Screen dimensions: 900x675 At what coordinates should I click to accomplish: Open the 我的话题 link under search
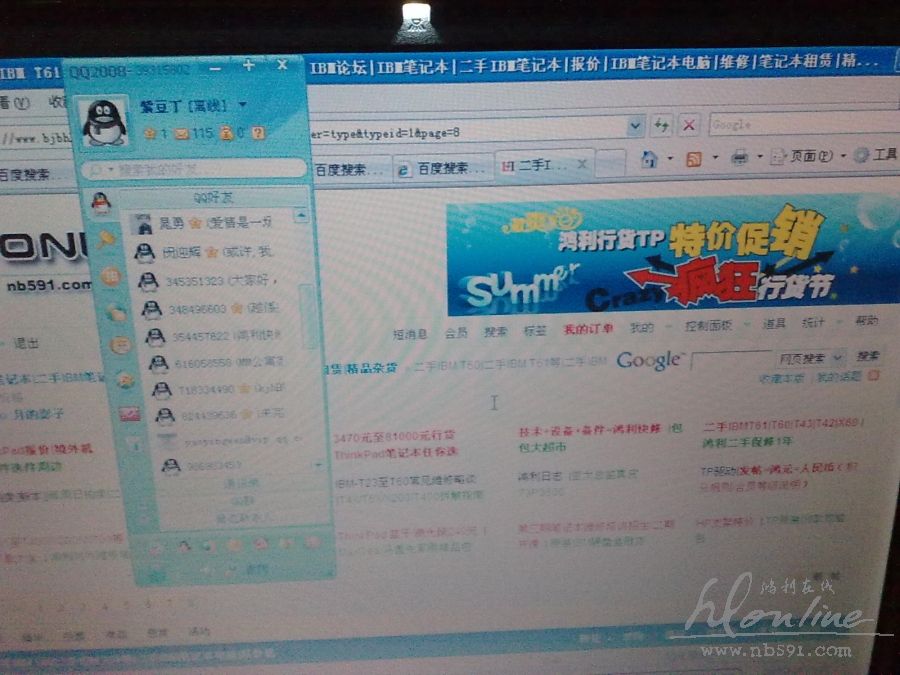click(839, 377)
